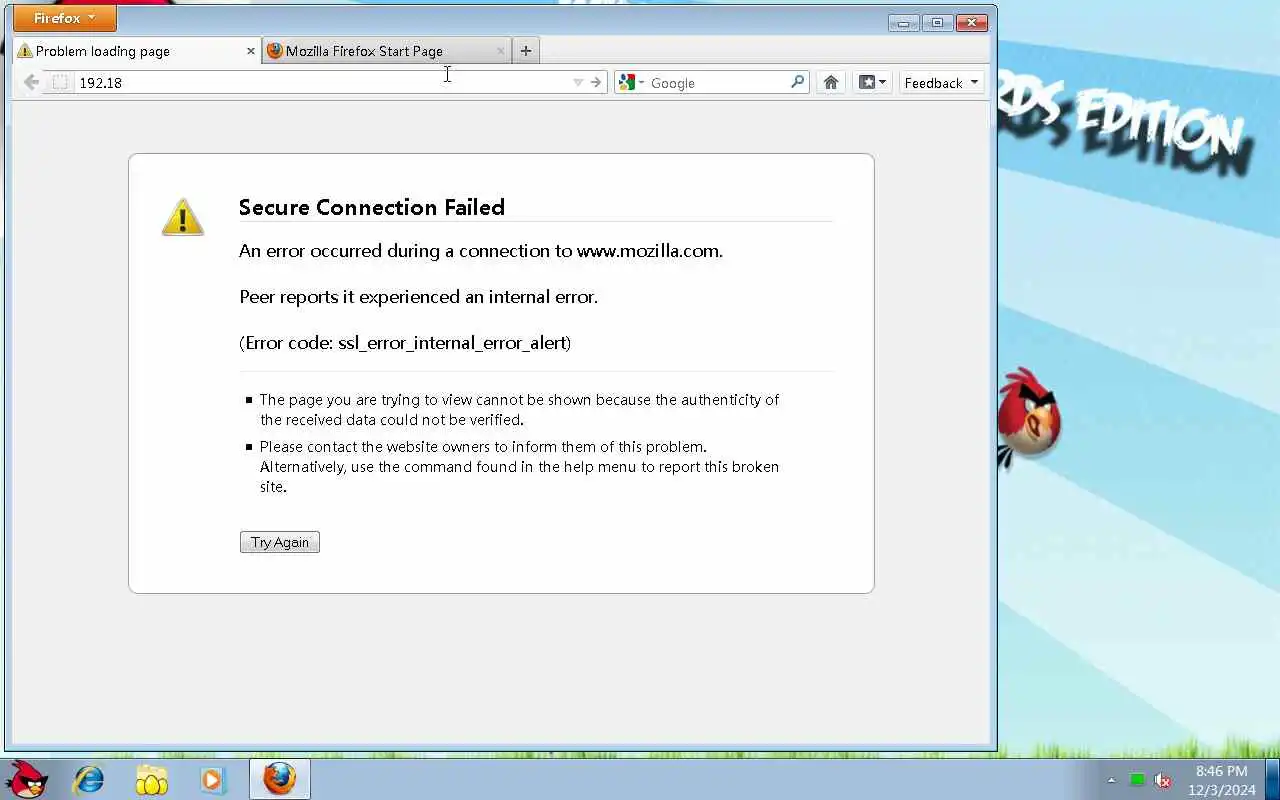Click the yellow warning triangle icon

point(183,217)
